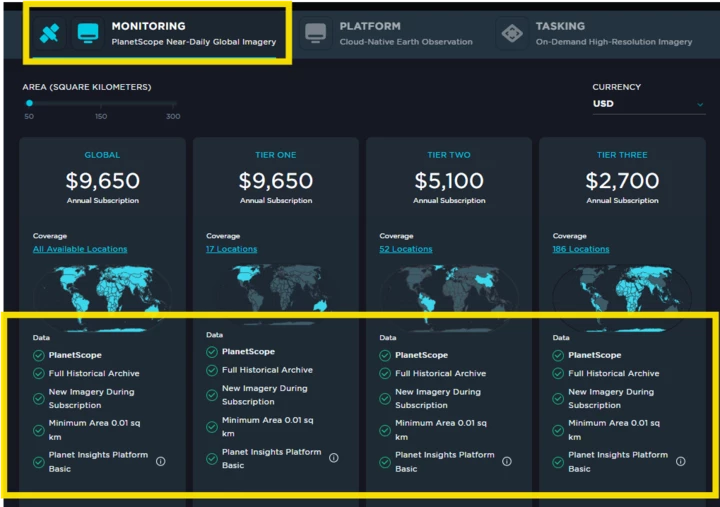This screenshot has height=507, width=720.
Task: Click the cyan monitor icon beside Monitoring
Action: point(88,33)
